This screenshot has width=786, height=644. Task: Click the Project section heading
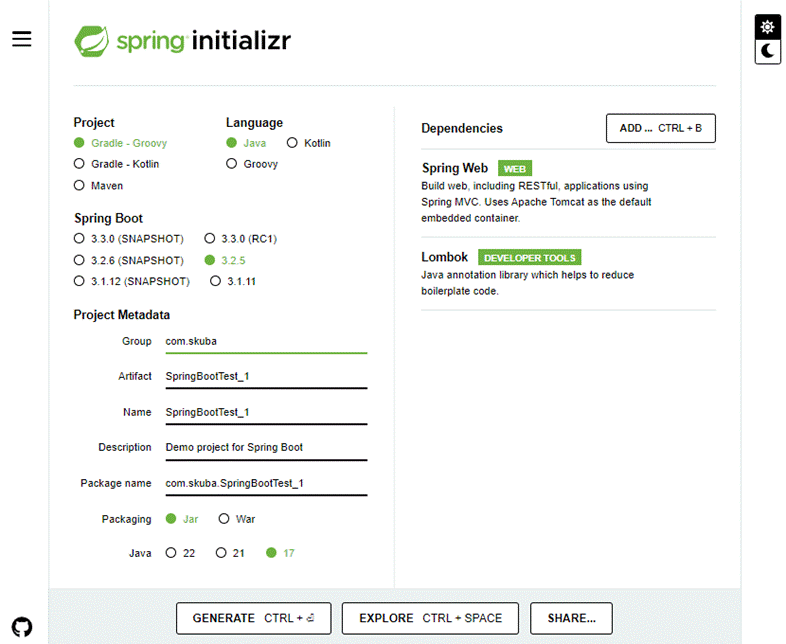click(94, 123)
